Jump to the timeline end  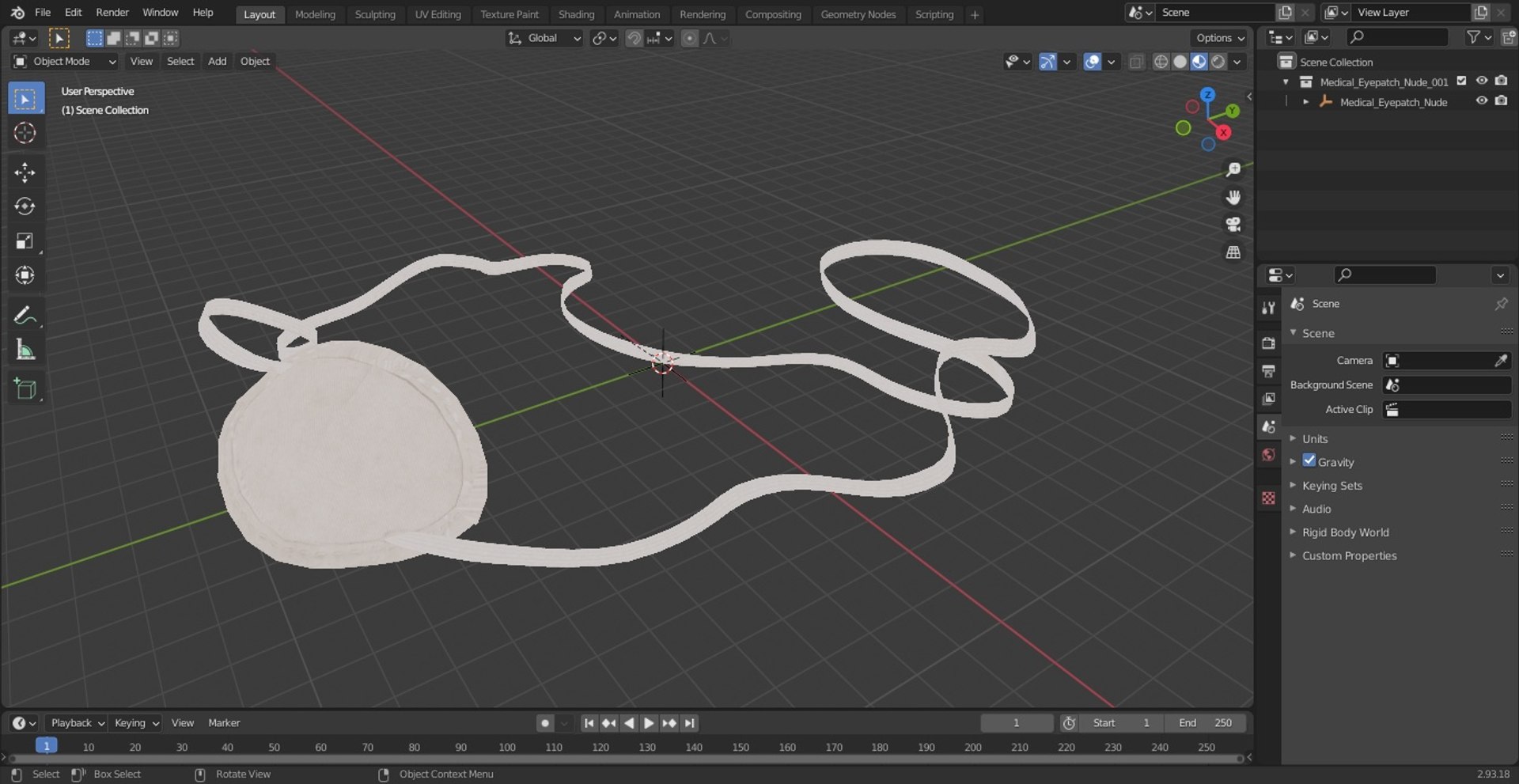690,723
